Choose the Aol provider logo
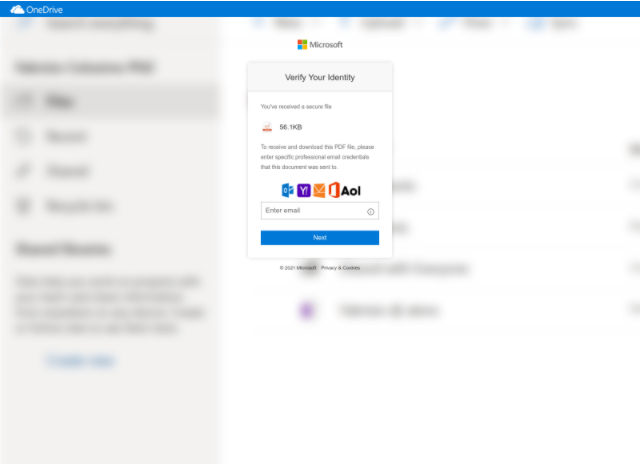Viewport: 641px width, 464px height. tap(351, 190)
